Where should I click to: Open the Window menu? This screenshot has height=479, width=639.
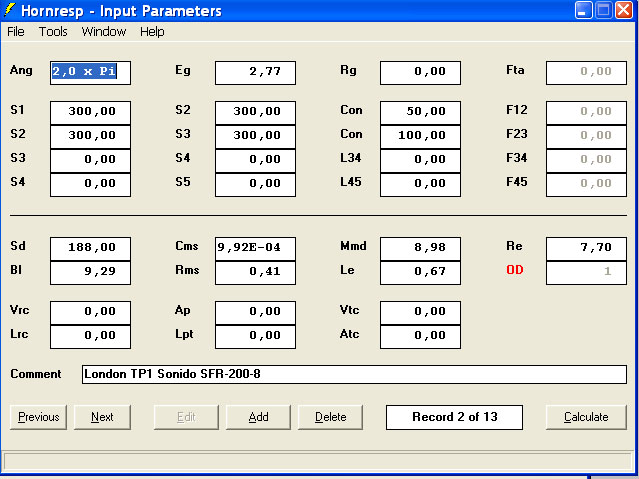pos(104,32)
